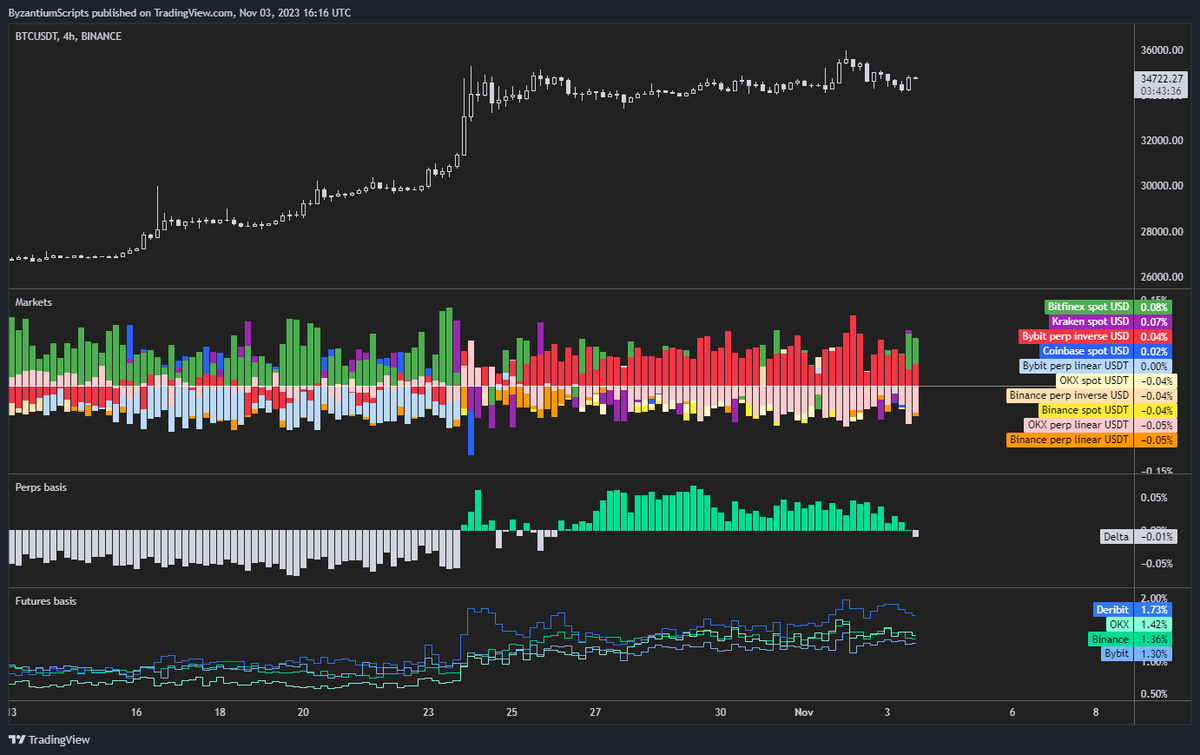Click the -0.05% axis label in Perps basis
This screenshot has width=1200, height=755.
click(1156, 564)
